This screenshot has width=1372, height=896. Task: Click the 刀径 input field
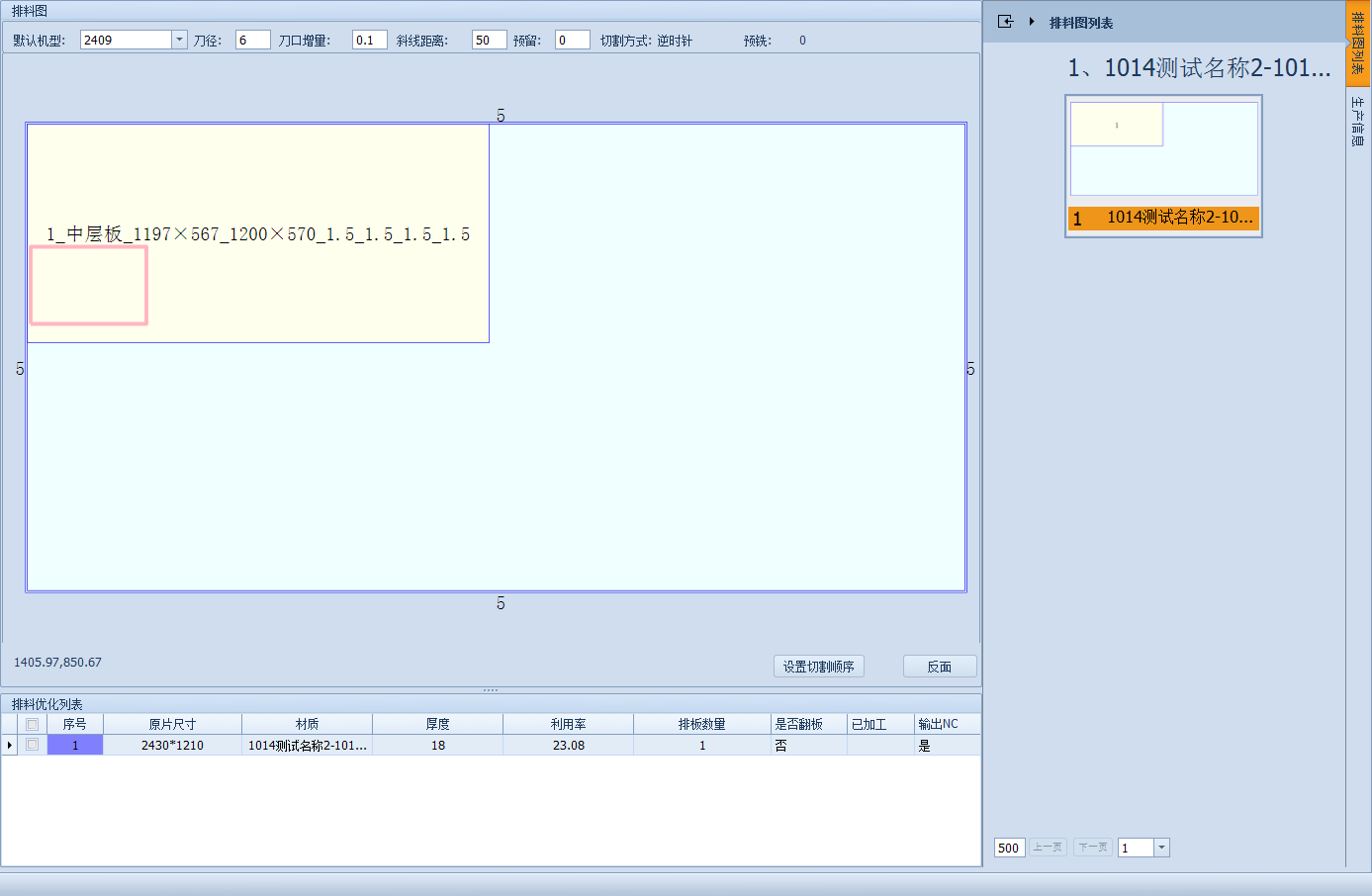tap(252, 40)
